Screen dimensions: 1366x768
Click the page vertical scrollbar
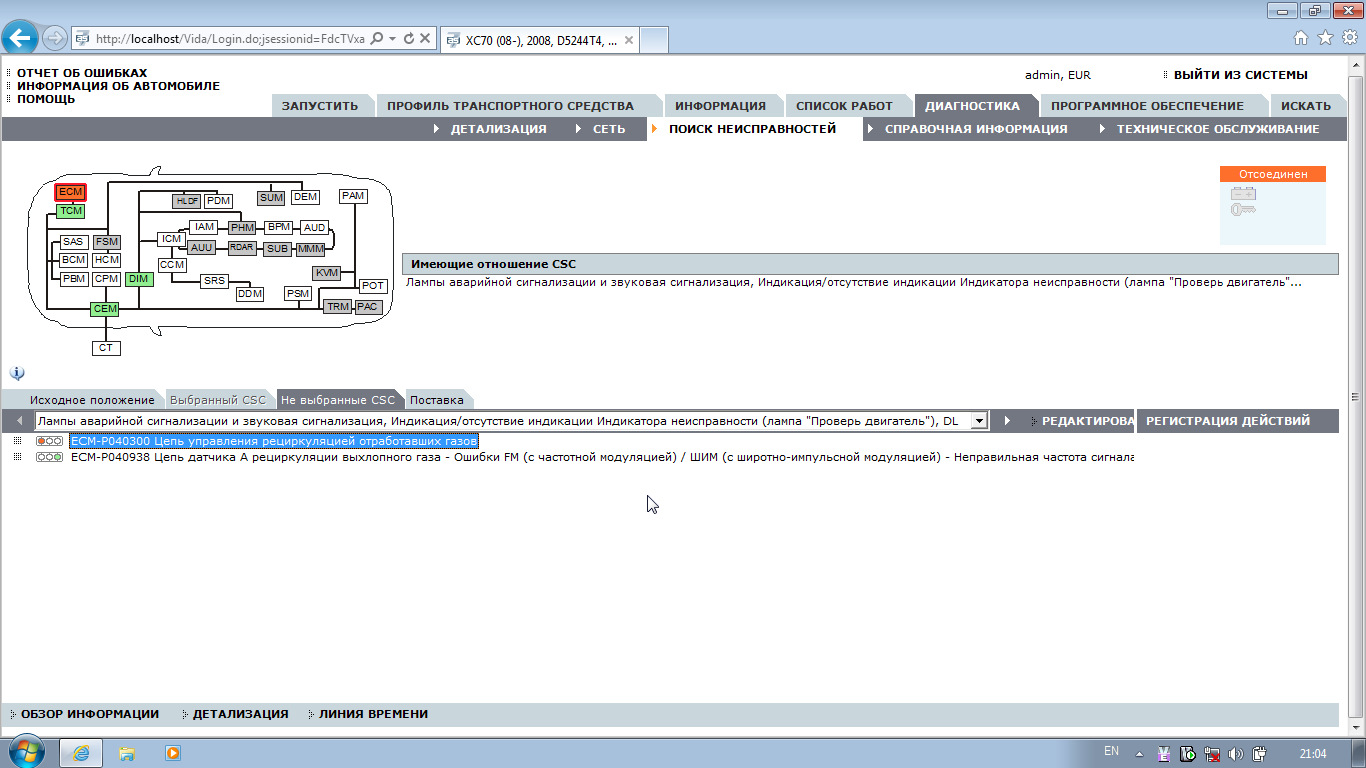pos(1355,395)
